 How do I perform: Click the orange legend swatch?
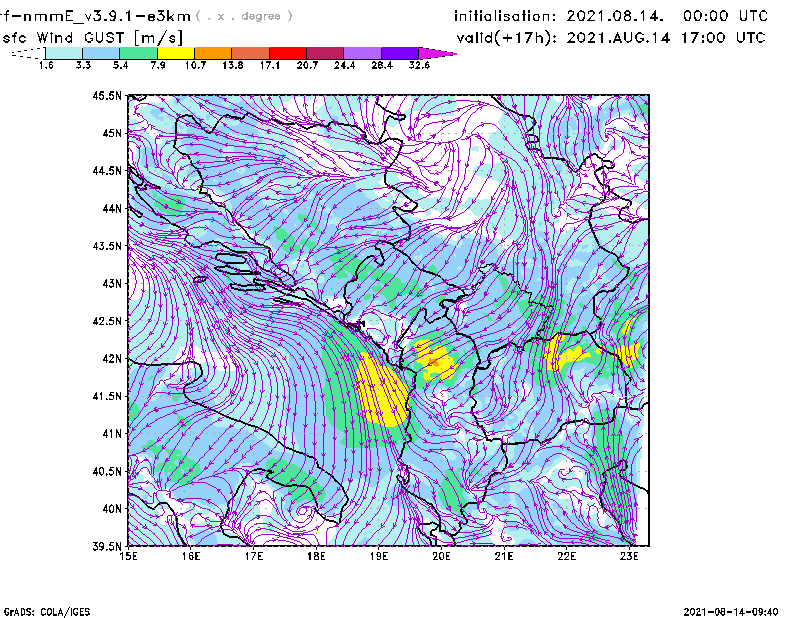[x=213, y=53]
